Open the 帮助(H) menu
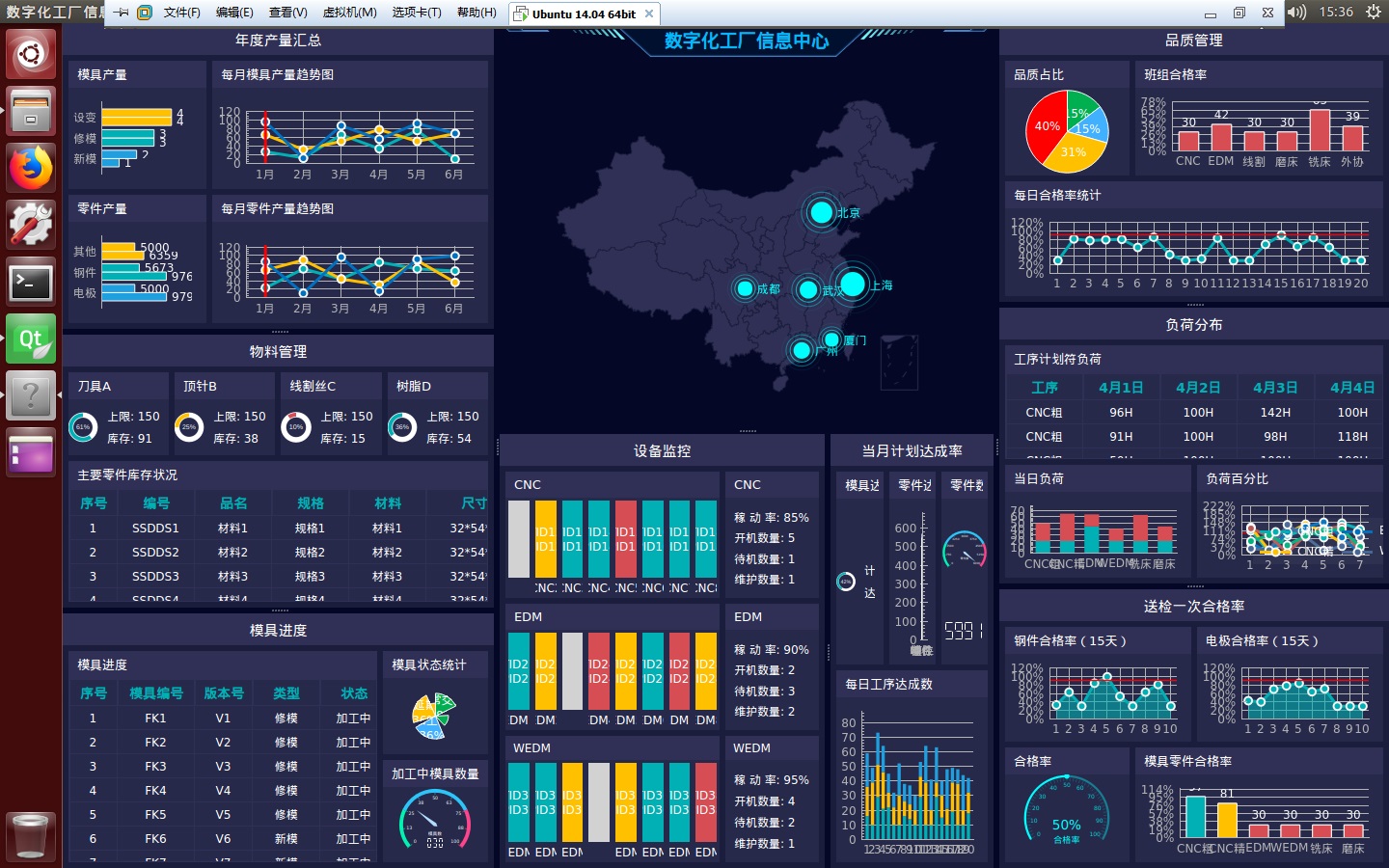 click(477, 13)
